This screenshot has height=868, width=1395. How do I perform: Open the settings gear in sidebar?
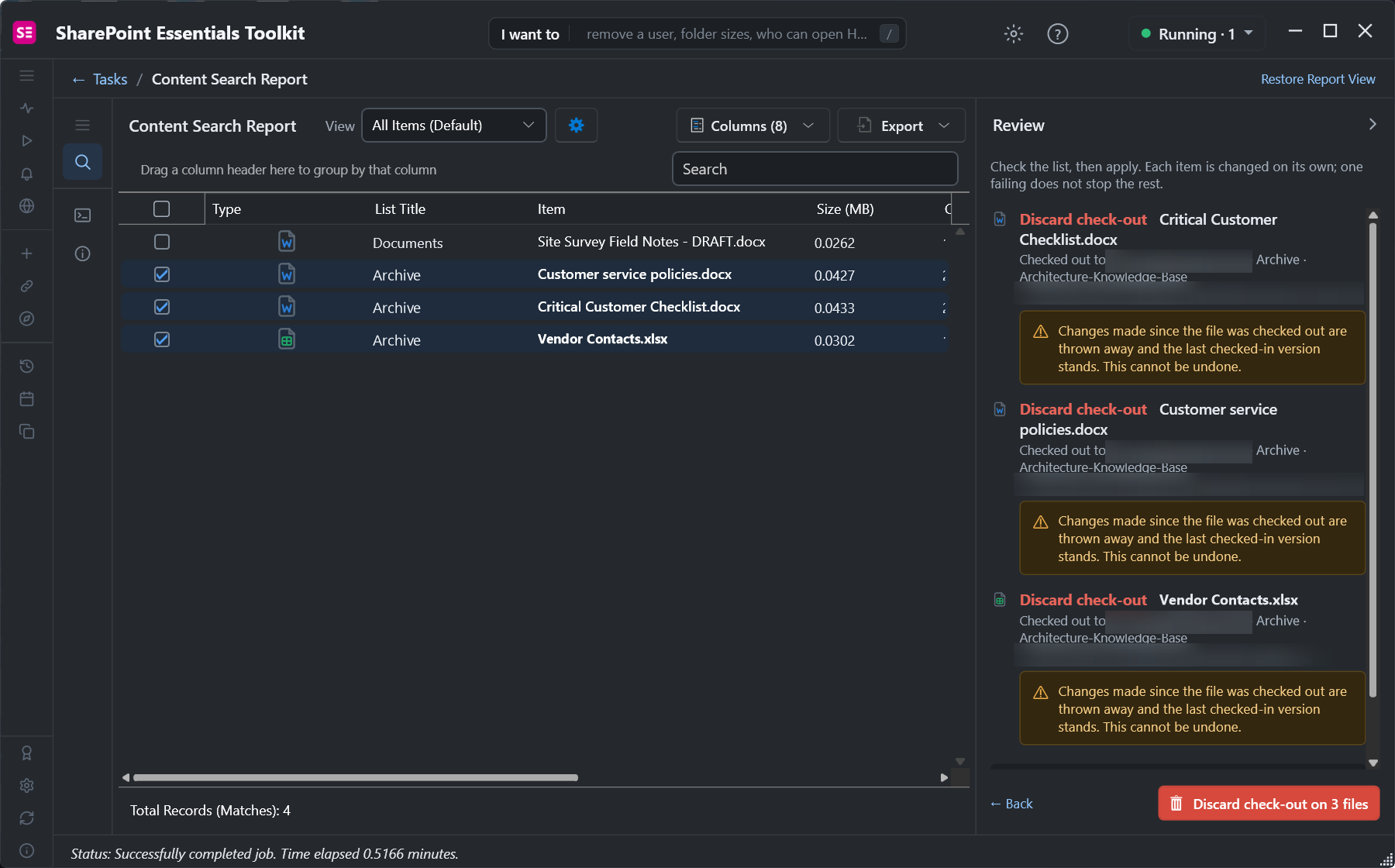(27, 785)
